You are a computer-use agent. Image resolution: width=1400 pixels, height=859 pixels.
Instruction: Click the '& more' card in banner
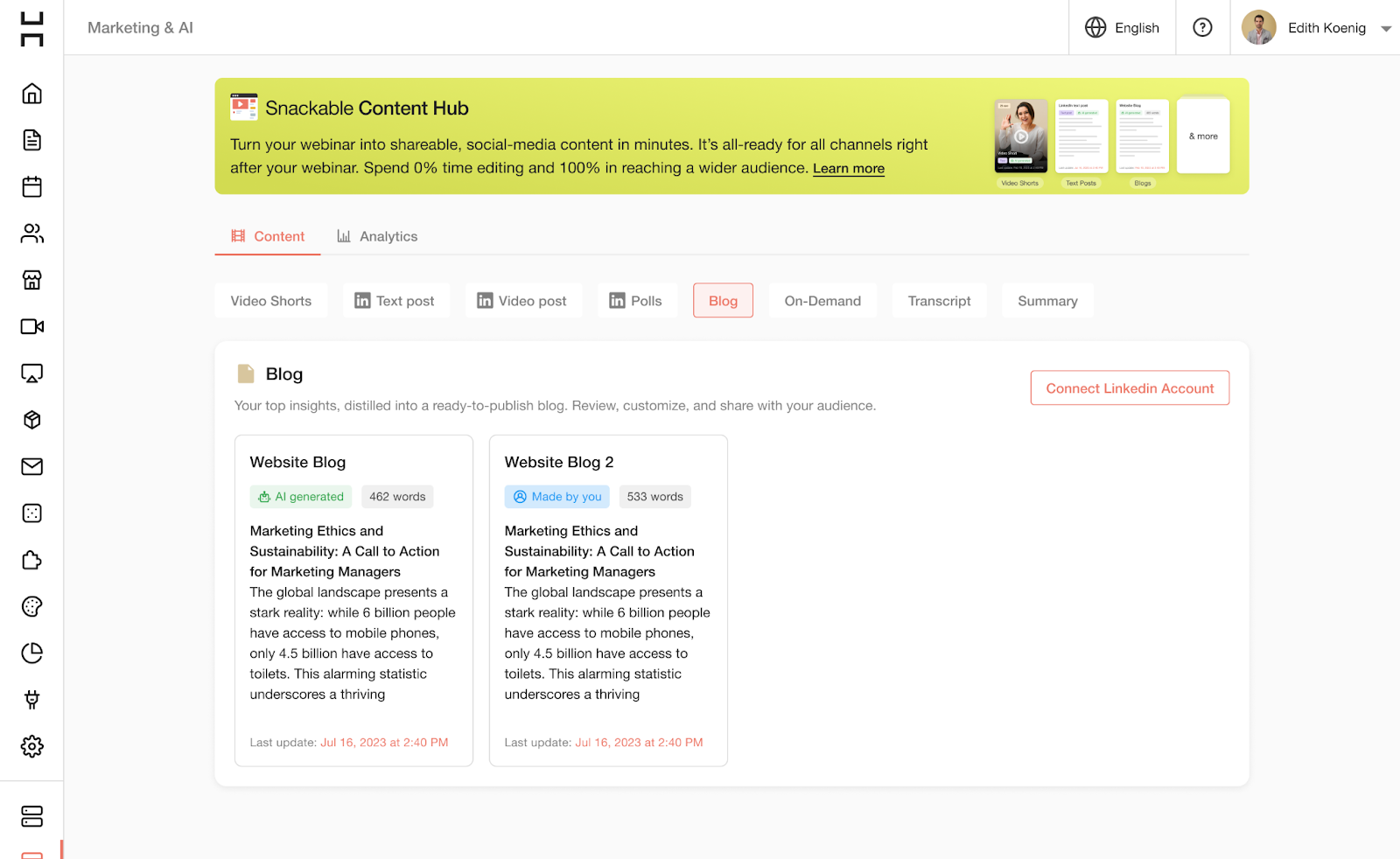click(x=1203, y=136)
